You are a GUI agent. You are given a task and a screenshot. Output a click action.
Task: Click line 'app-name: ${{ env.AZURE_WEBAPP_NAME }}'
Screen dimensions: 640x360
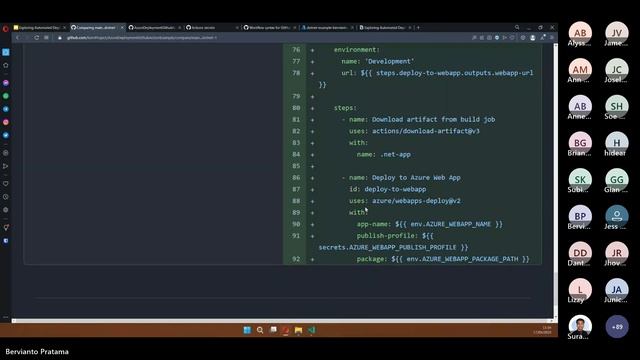(430, 224)
